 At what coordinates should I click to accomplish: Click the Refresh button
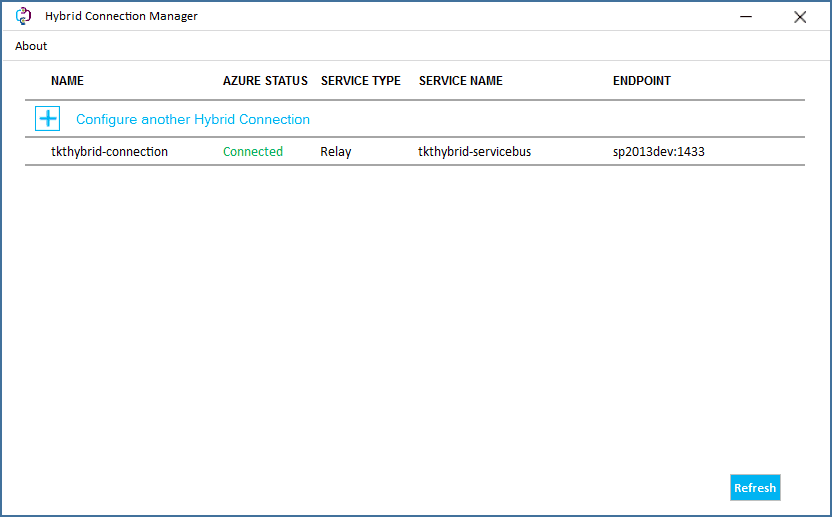pos(755,487)
